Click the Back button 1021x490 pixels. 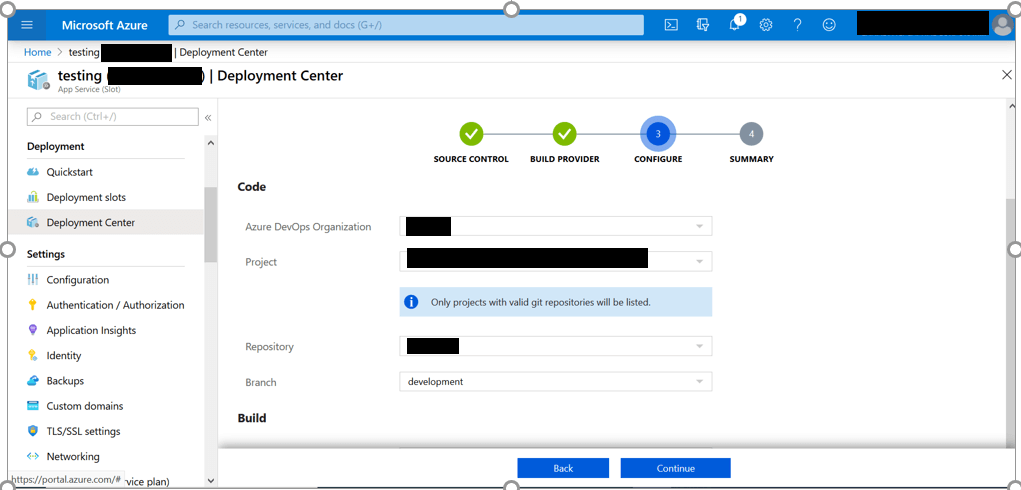(x=563, y=468)
